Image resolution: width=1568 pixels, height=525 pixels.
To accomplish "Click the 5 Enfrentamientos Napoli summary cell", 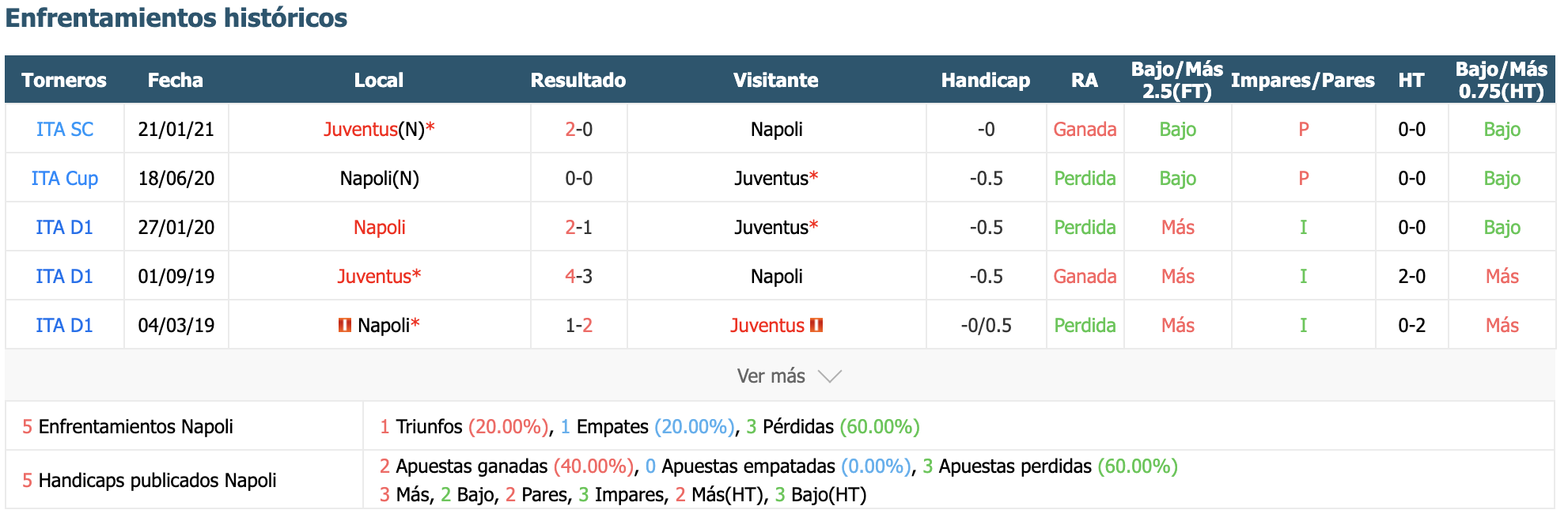I will (184, 426).
